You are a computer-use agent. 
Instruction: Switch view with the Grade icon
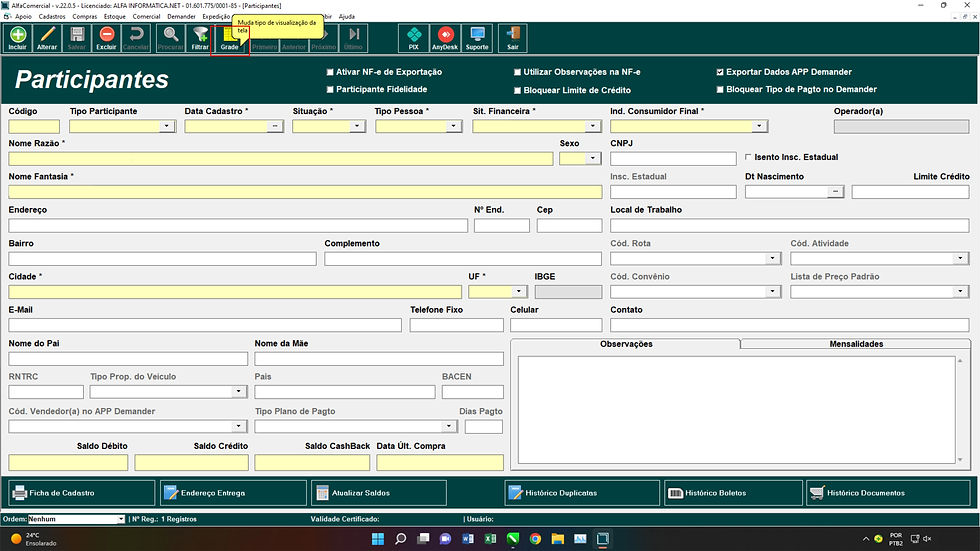229,38
